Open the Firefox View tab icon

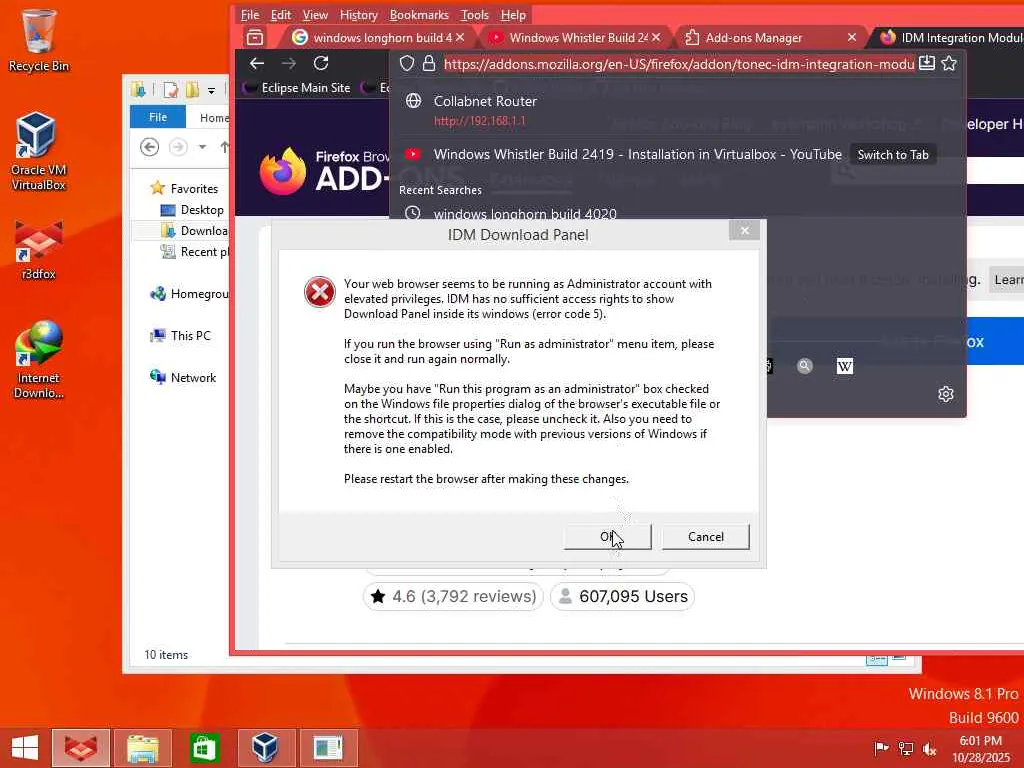(x=255, y=37)
